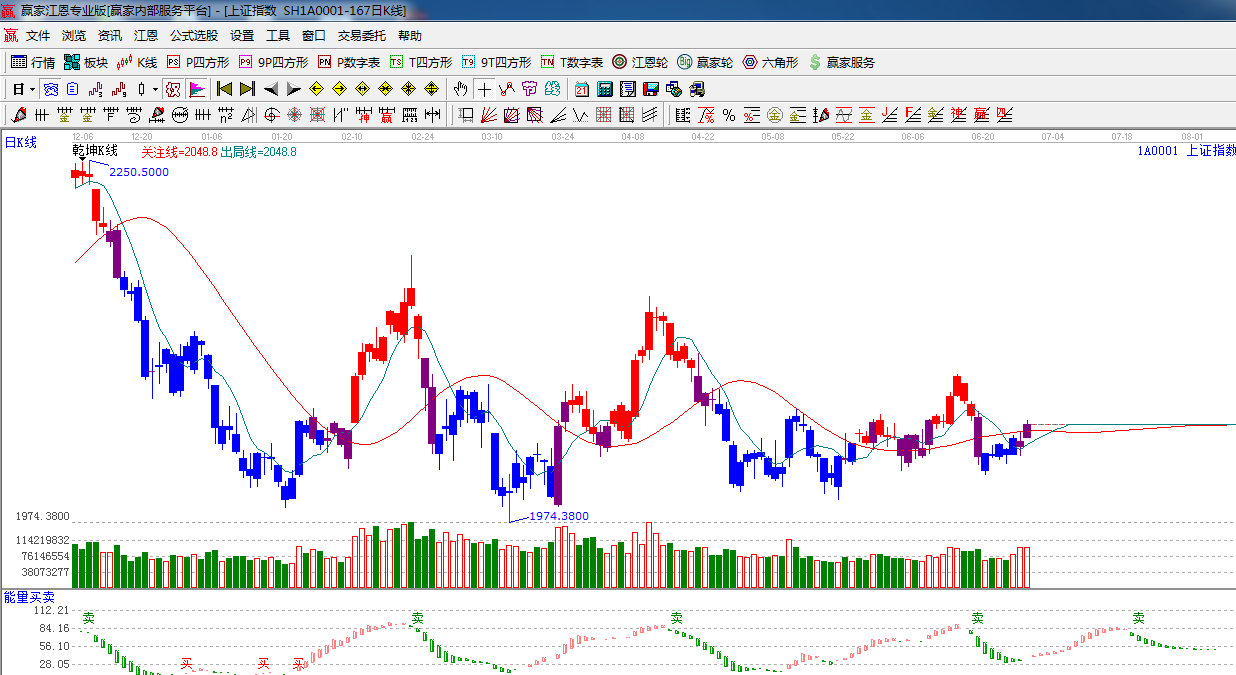Click the calendar icon showing 21
This screenshot has width=1236, height=675.
[581, 89]
